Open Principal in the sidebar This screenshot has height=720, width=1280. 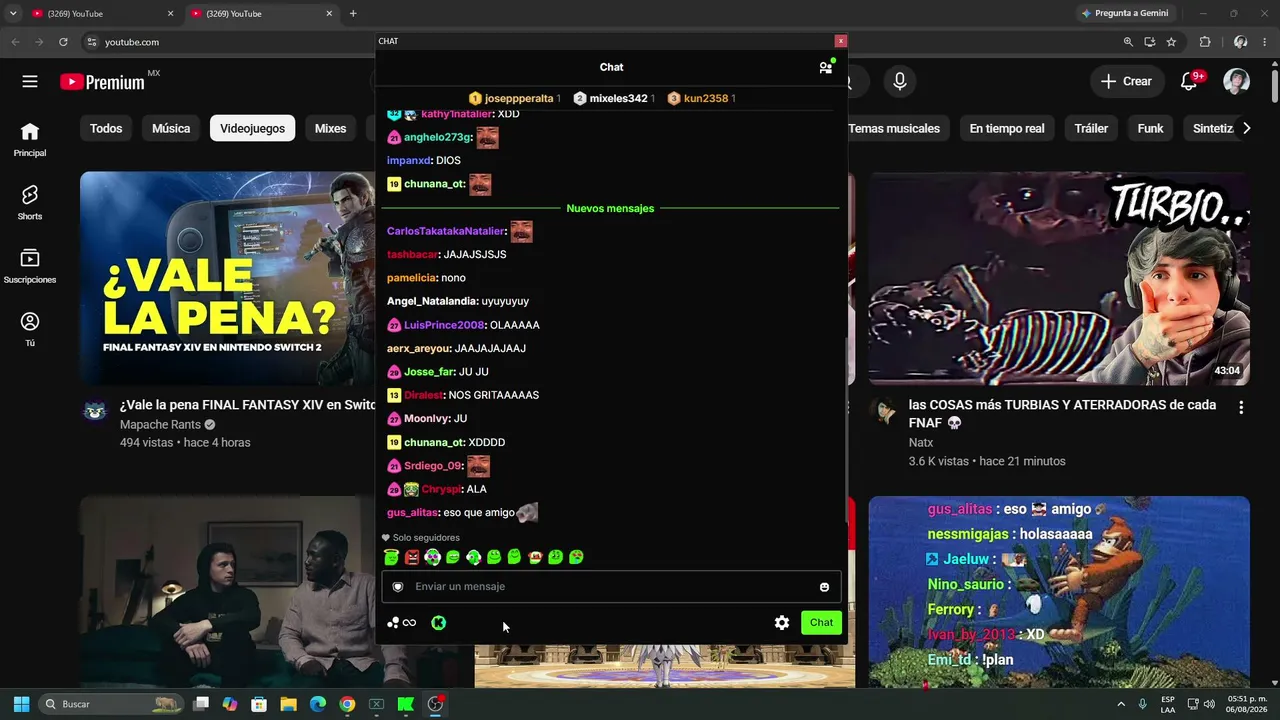[x=30, y=139]
